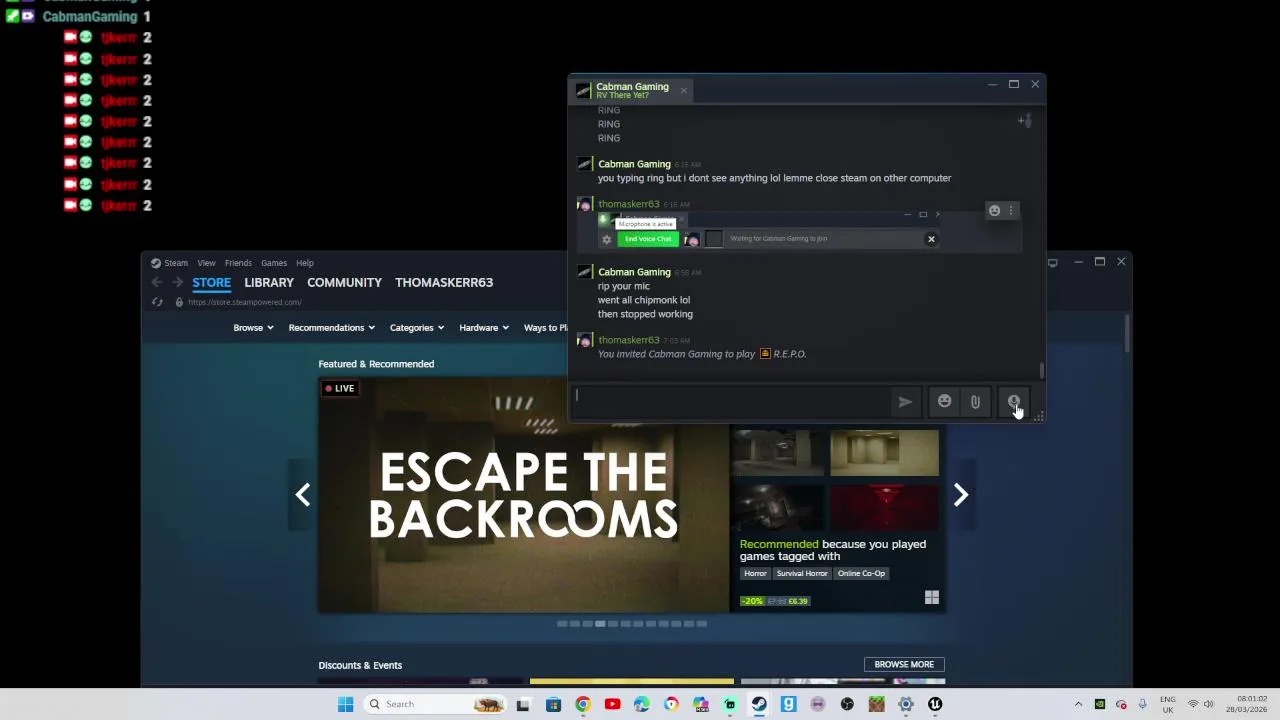Dismiss the waiting for Cabman Gaming bar

(x=931, y=239)
